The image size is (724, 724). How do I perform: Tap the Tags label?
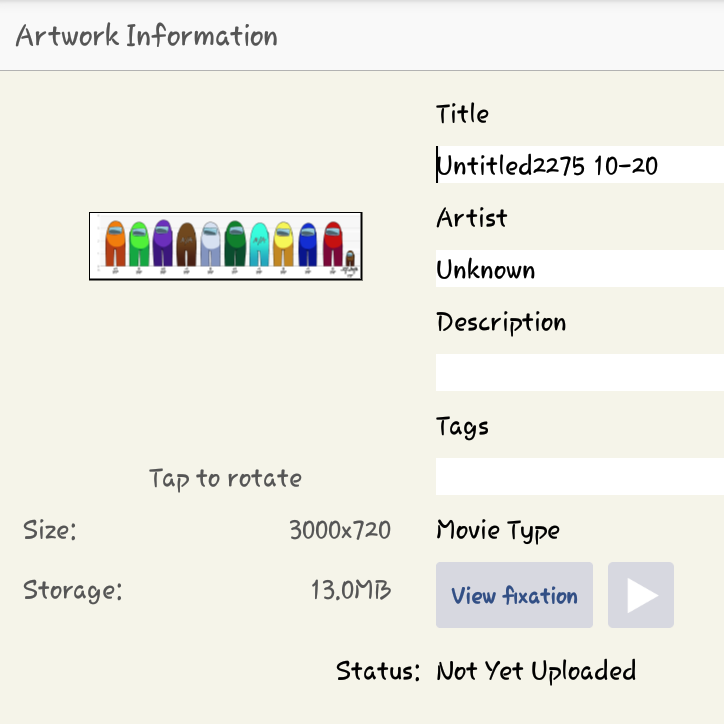[462, 426]
